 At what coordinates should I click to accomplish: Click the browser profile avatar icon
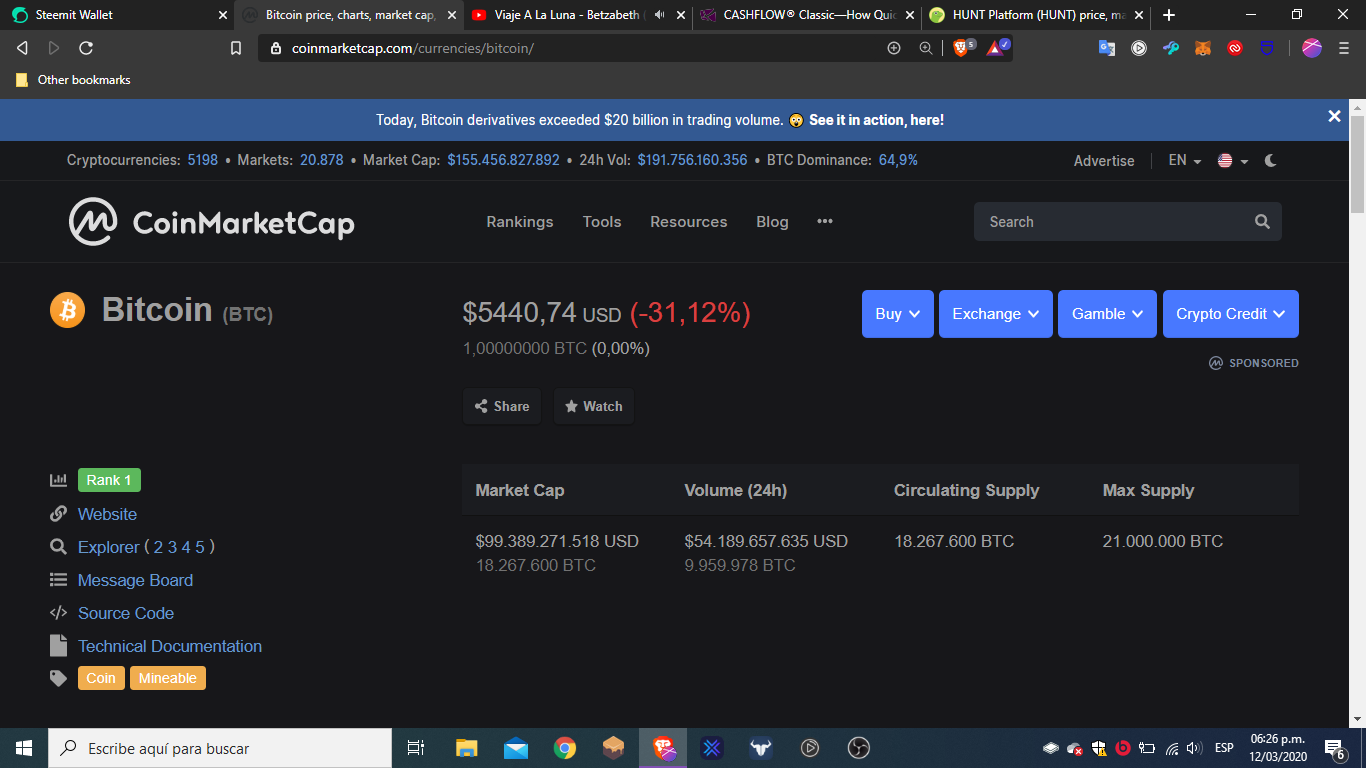(1312, 48)
